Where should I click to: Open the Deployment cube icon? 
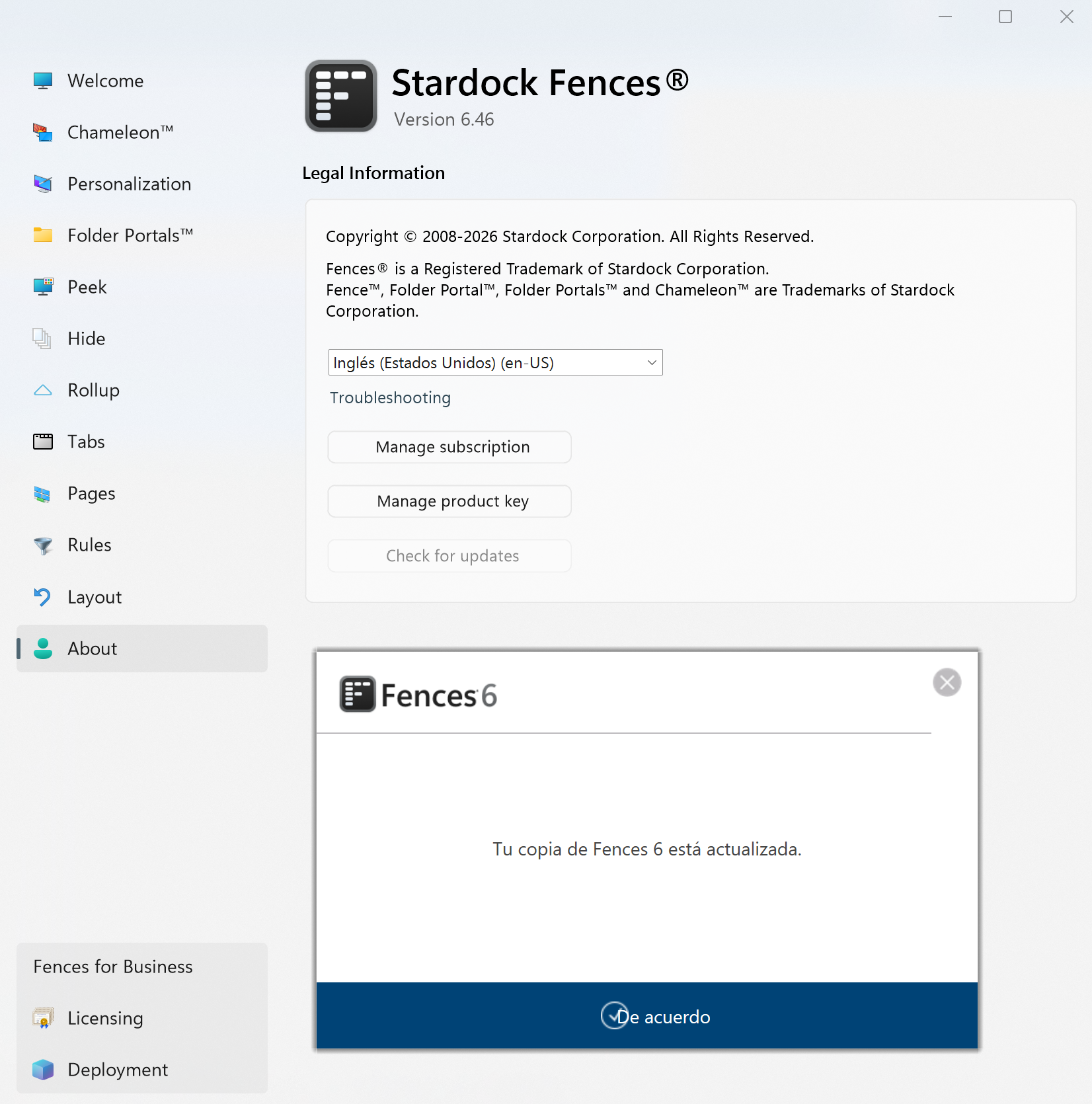tap(43, 1070)
